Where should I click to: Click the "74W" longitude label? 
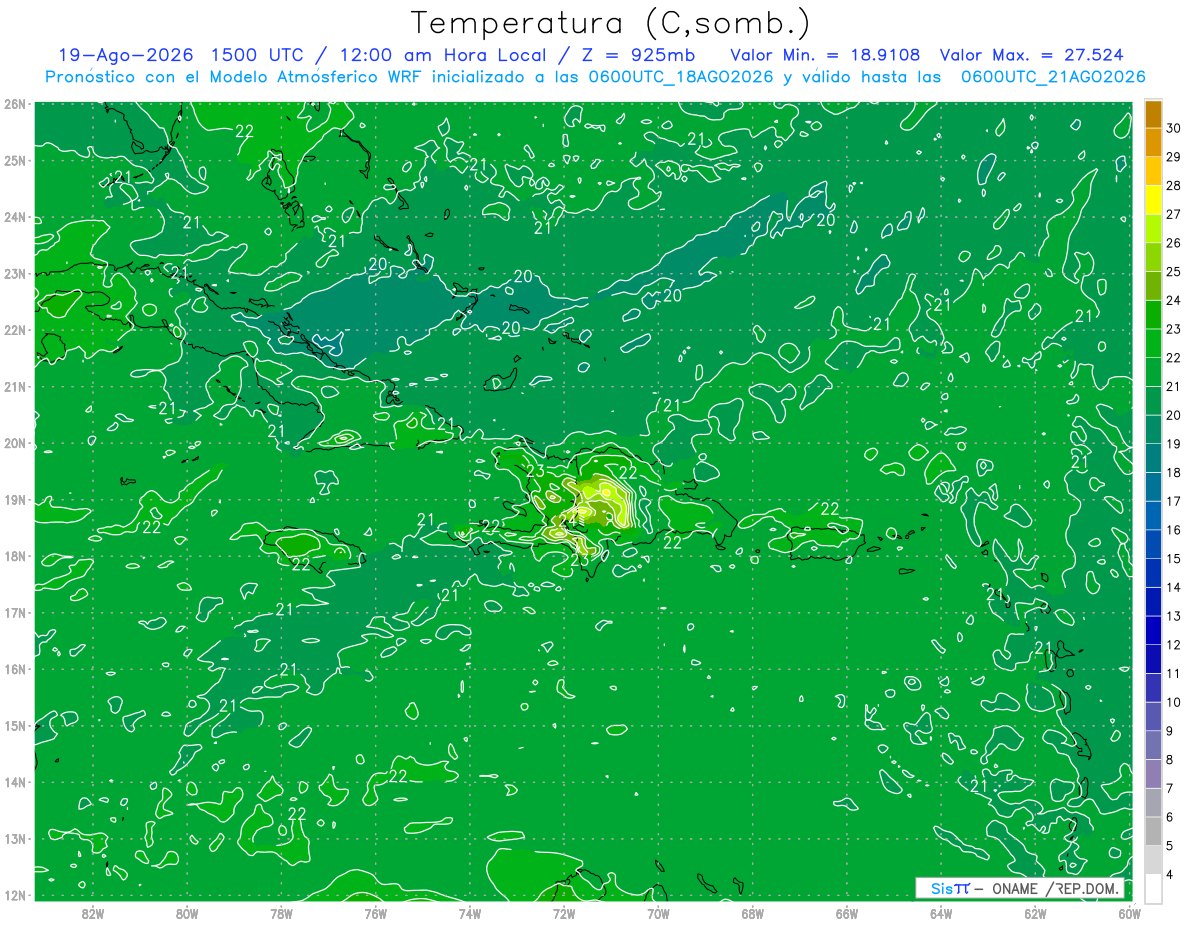pyautogui.click(x=469, y=913)
